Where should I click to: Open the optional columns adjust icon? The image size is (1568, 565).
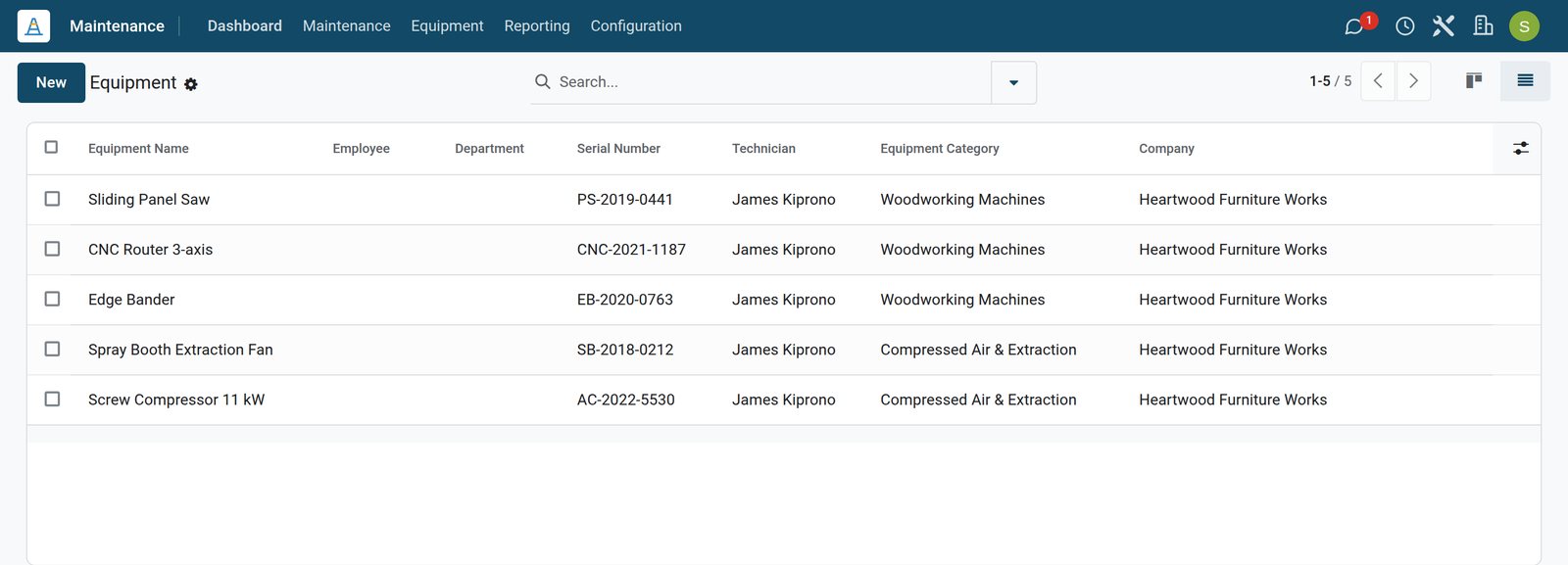coord(1520,148)
